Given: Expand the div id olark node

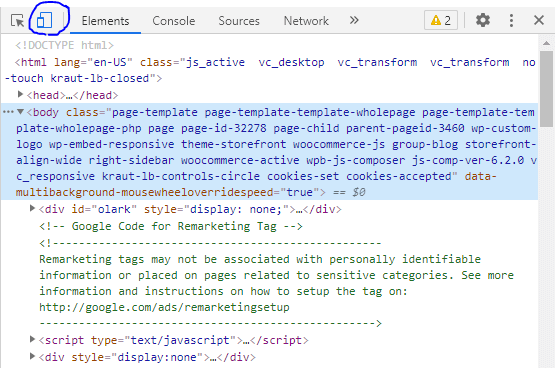Looking at the screenshot, I should pos(32,208).
